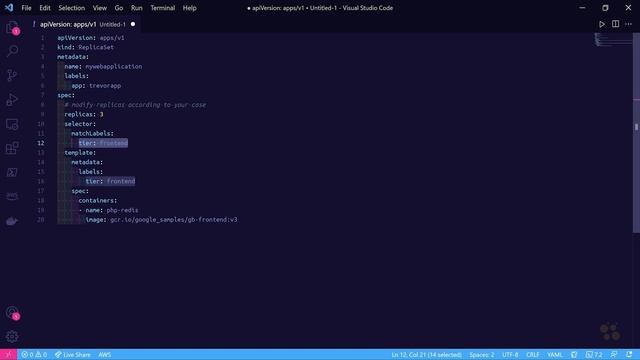Viewport: 640px width, 360px height.
Task: Open the Explorer view in activity bar
Action: [12, 28]
